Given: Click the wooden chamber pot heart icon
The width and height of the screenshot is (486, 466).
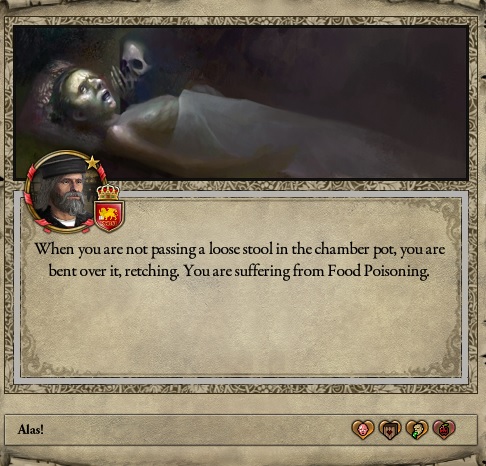Looking at the screenshot, I should [x=390, y=429].
